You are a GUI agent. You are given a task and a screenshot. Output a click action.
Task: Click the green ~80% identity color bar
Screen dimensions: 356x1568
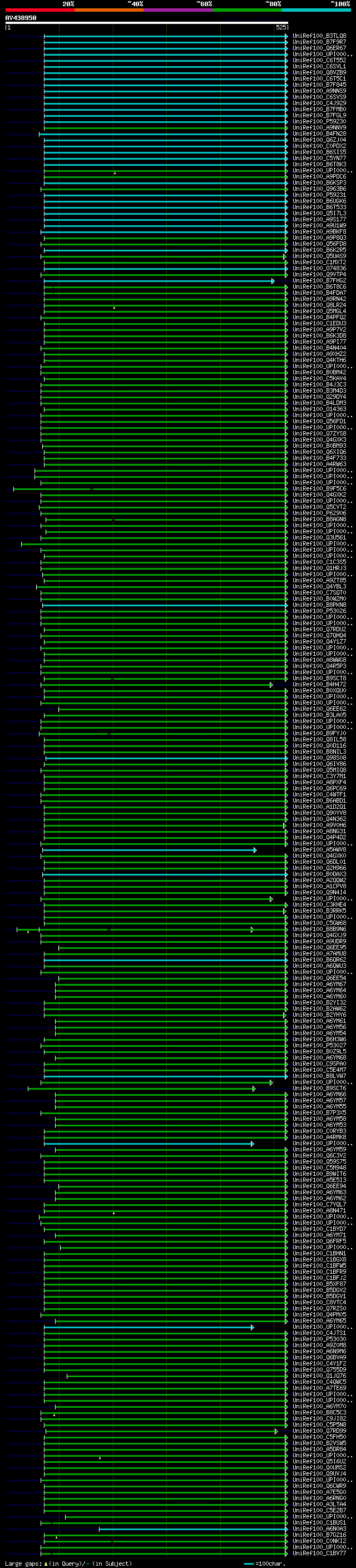coord(247,10)
